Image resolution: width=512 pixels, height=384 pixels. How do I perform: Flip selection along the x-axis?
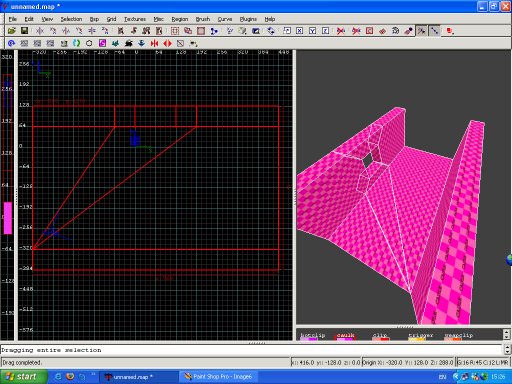(x=40, y=31)
